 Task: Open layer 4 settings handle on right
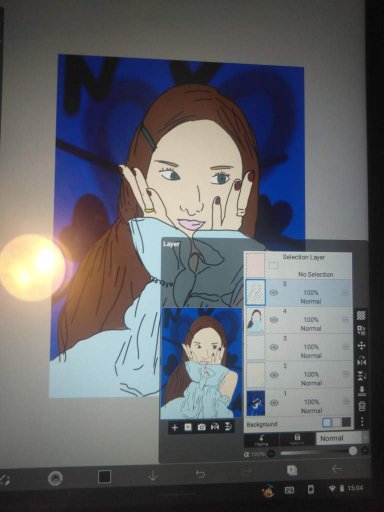pyautogui.click(x=346, y=320)
